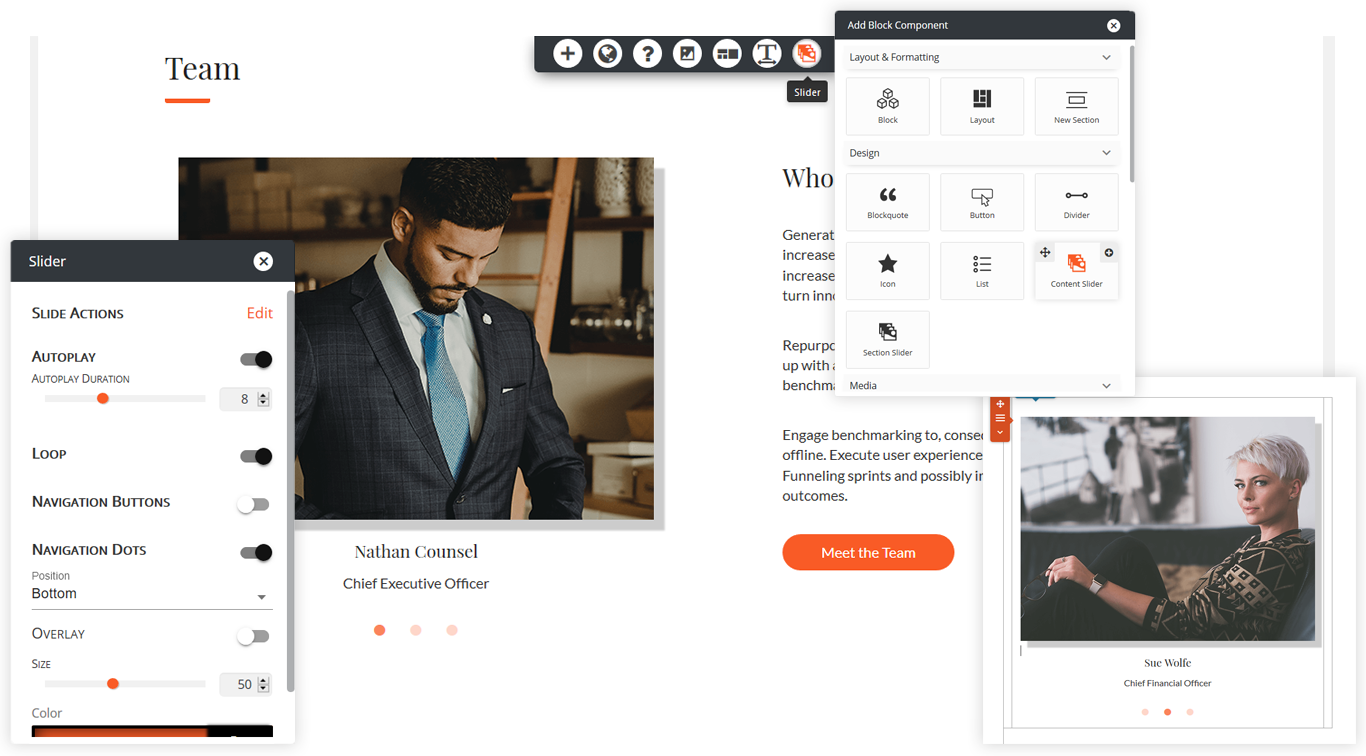Click first navigation dot under Sue Wolfe
Image resolution: width=1366 pixels, height=756 pixels.
click(1145, 712)
